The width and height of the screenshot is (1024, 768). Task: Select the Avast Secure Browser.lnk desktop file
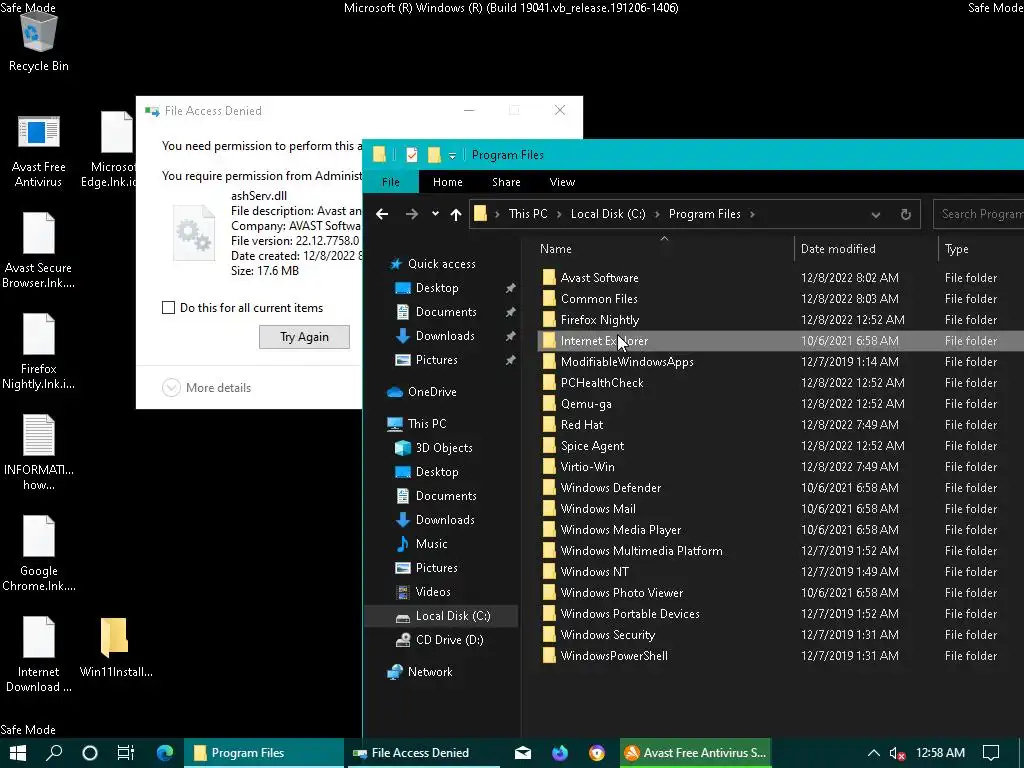39,251
